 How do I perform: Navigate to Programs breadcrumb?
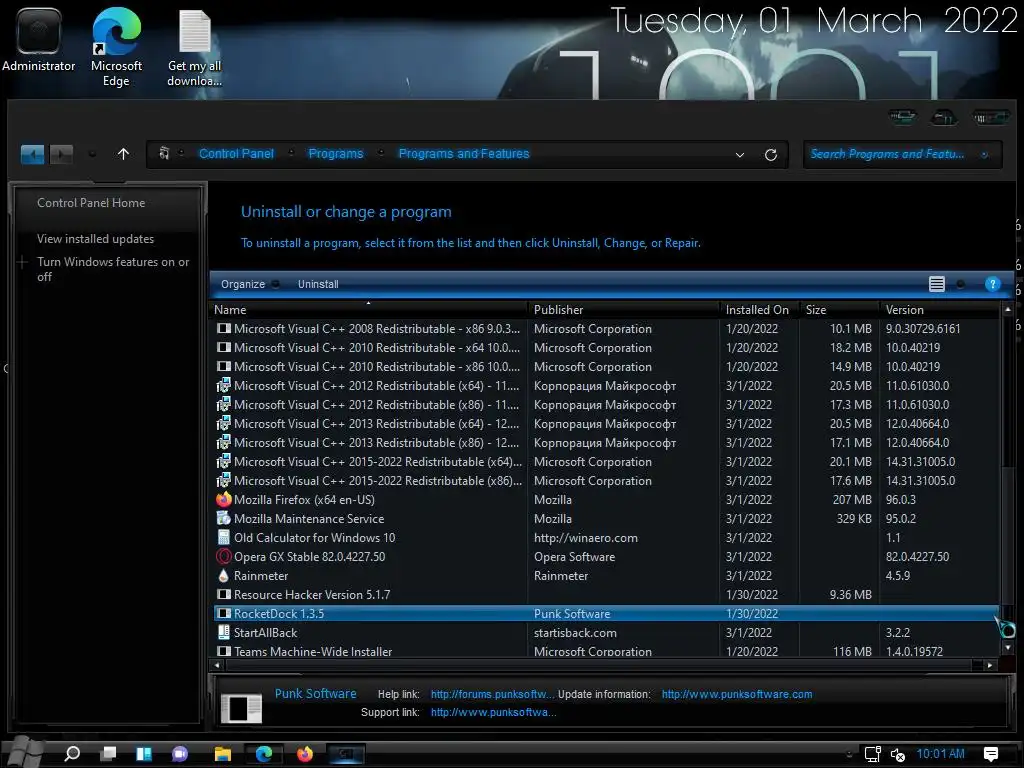point(336,153)
